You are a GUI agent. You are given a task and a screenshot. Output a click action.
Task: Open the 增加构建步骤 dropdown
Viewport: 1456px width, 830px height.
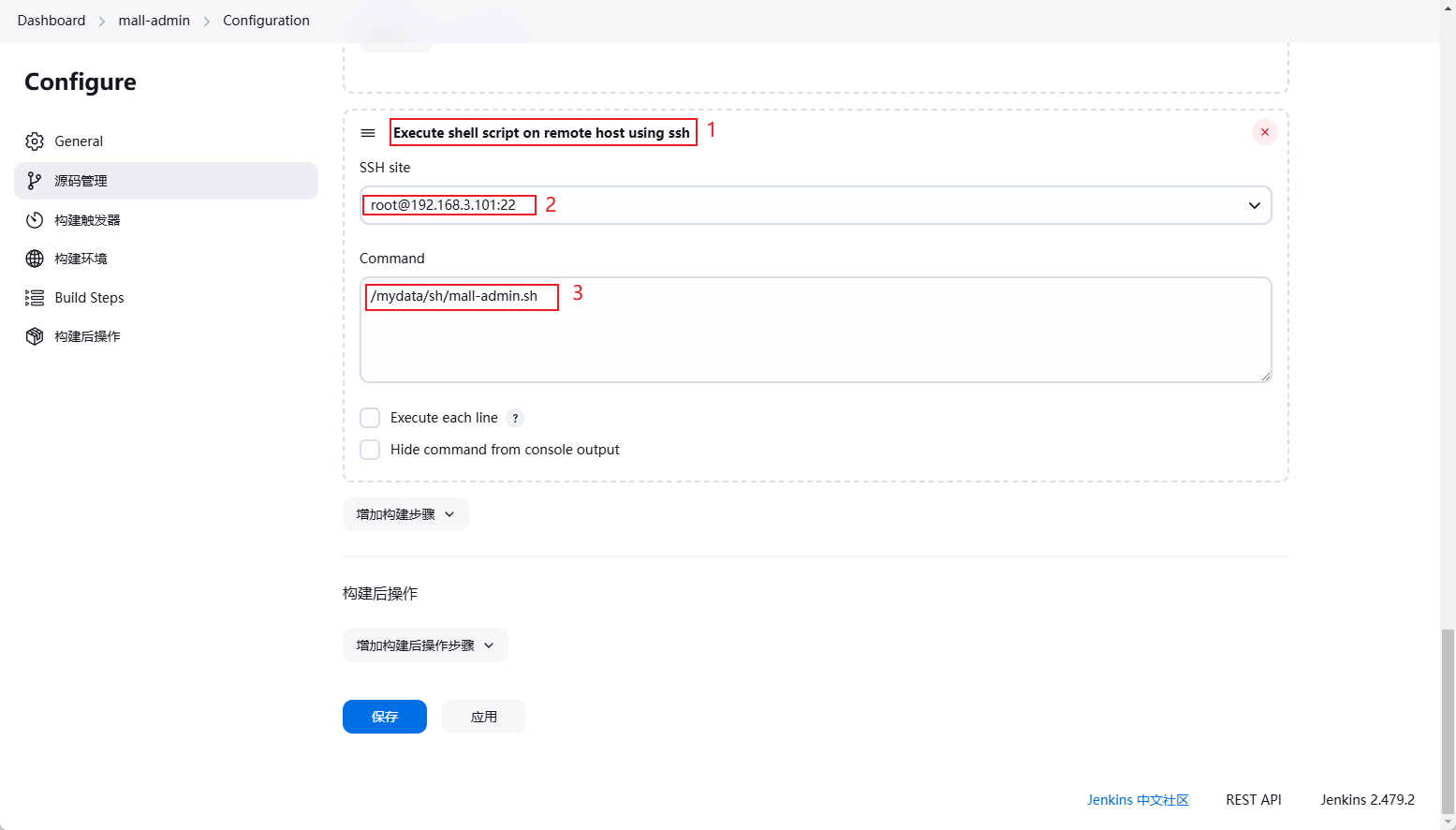405,514
